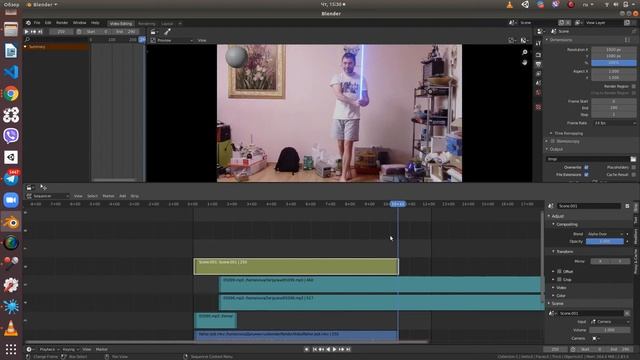Click the pan hand gizmo in preview
Image resolution: width=640 pixels, height=360 pixels.
[525, 62]
